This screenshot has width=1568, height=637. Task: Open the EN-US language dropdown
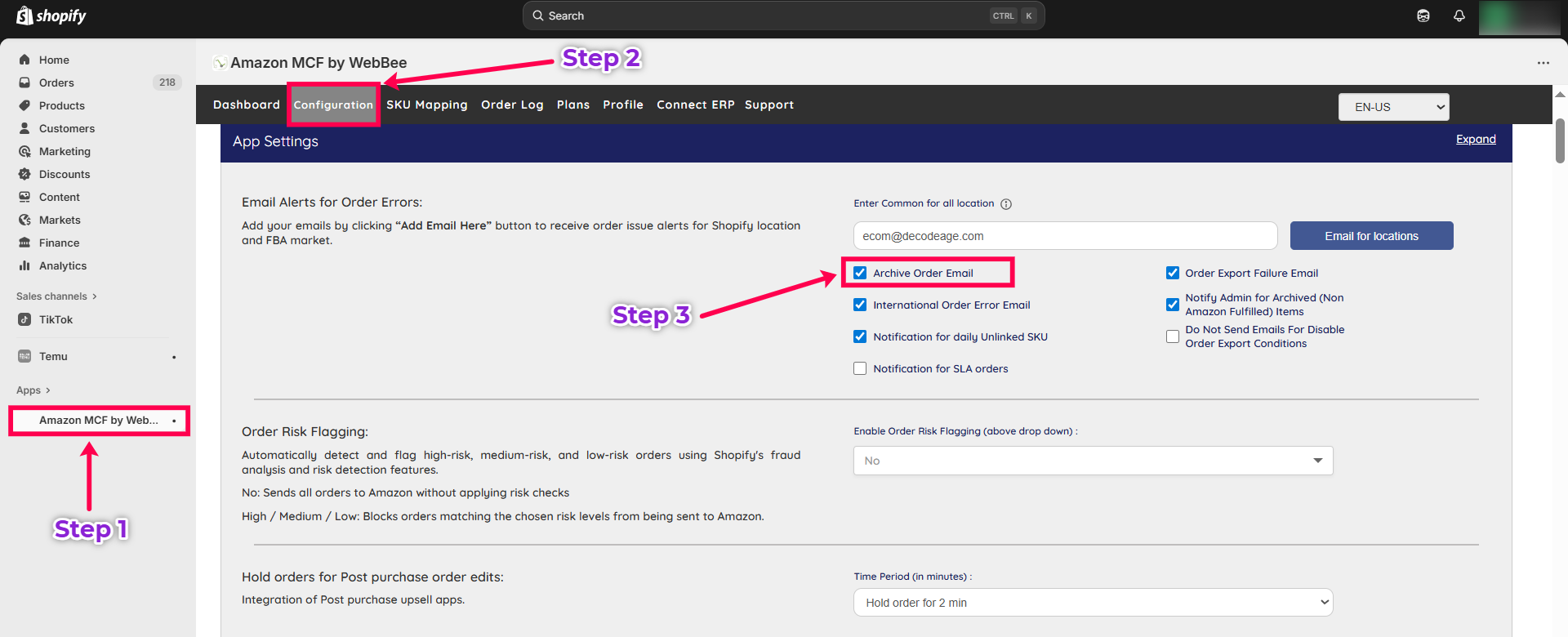(1393, 107)
